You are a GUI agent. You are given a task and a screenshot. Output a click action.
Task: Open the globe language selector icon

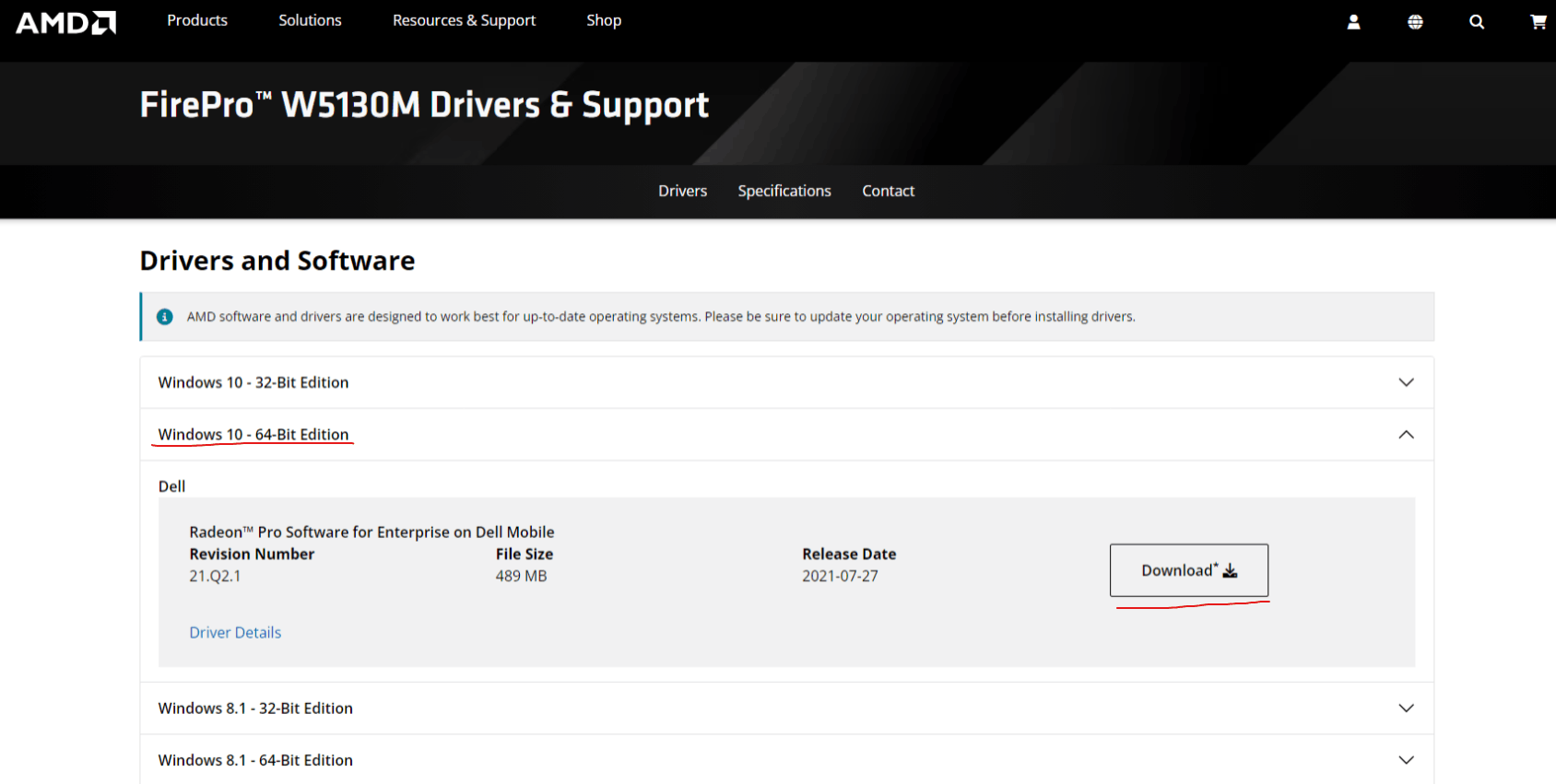point(1415,22)
